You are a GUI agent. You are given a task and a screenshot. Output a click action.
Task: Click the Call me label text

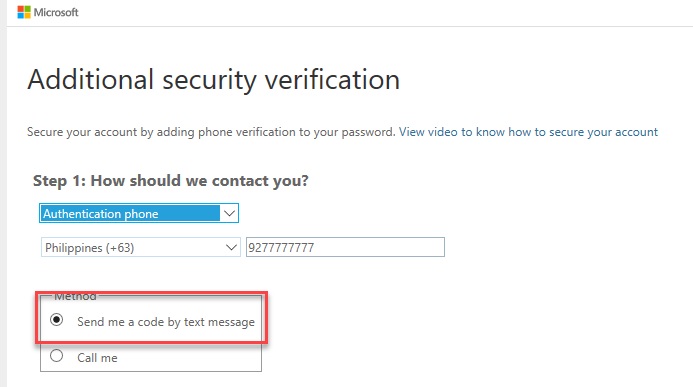click(x=97, y=358)
